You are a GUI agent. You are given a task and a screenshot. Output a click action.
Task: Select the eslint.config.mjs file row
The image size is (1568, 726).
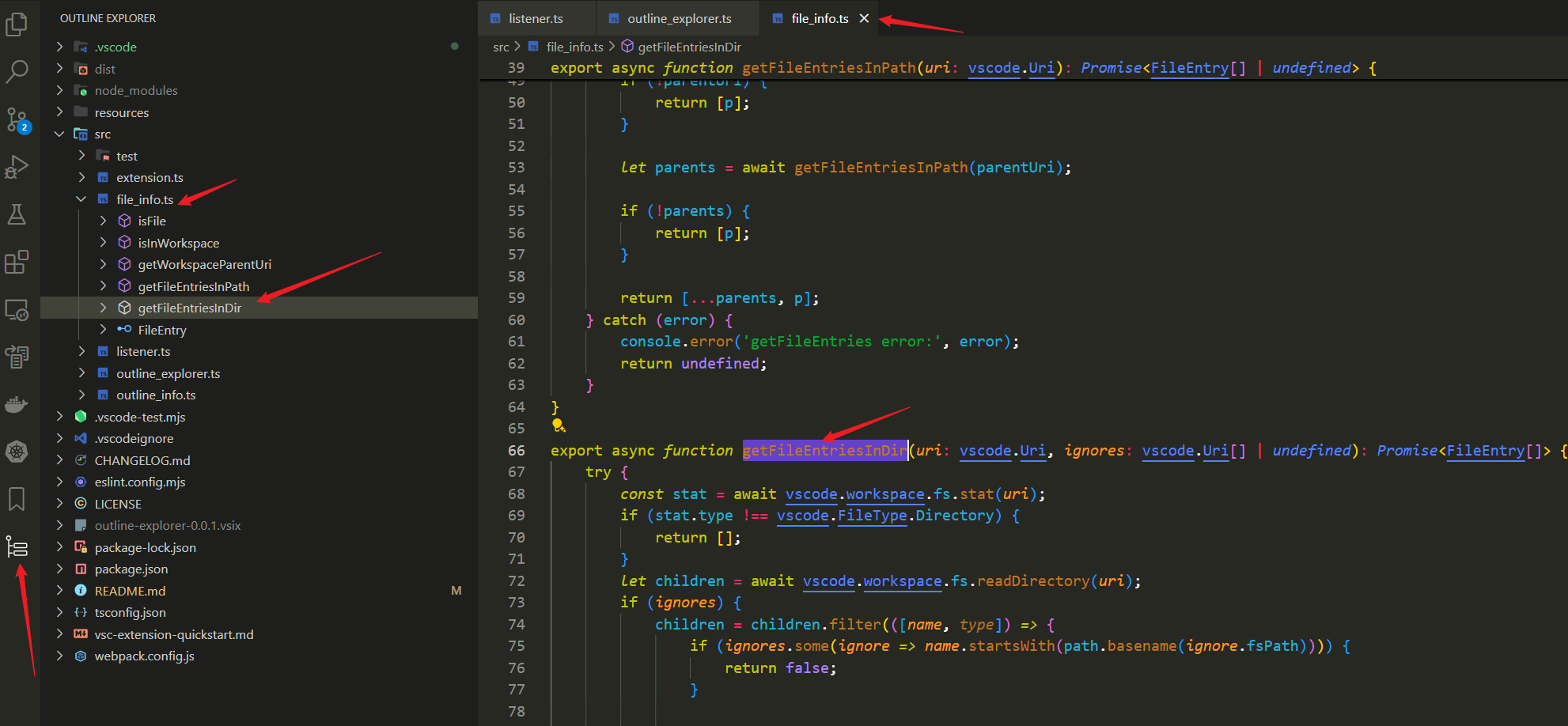(259, 482)
